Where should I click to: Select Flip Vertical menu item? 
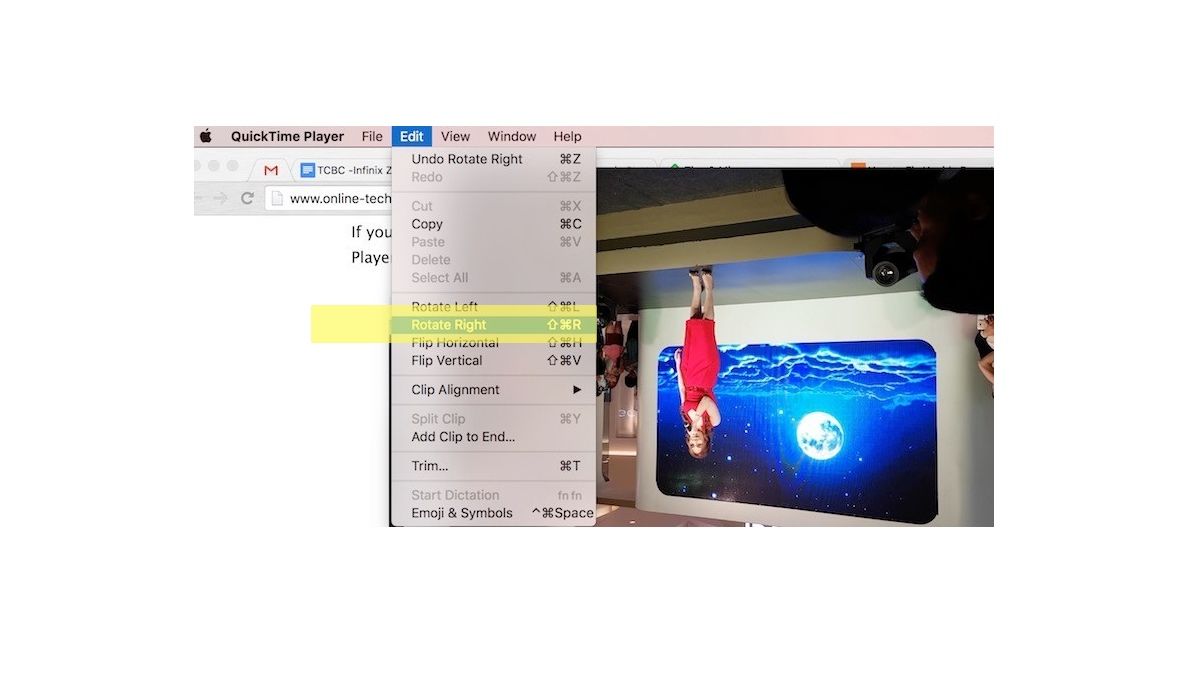pos(493,361)
